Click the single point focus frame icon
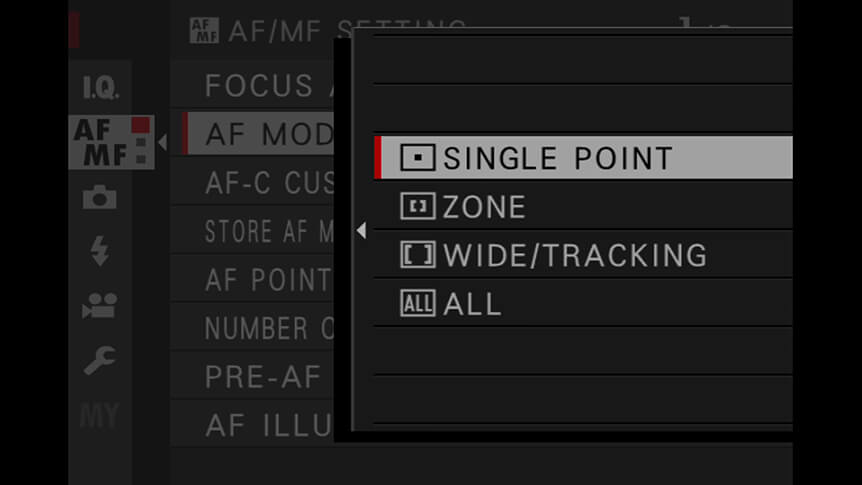The width and height of the screenshot is (862, 485). click(x=418, y=157)
